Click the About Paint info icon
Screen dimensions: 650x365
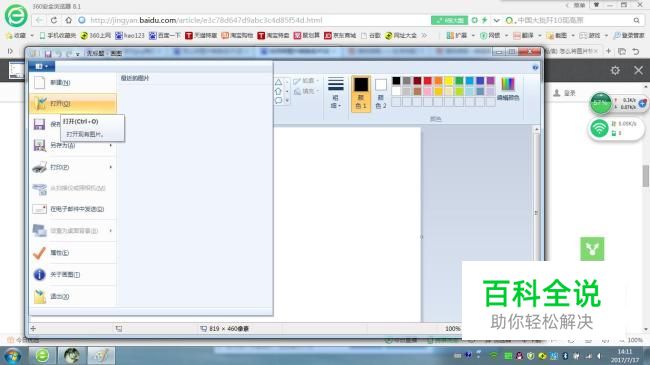(x=39, y=274)
